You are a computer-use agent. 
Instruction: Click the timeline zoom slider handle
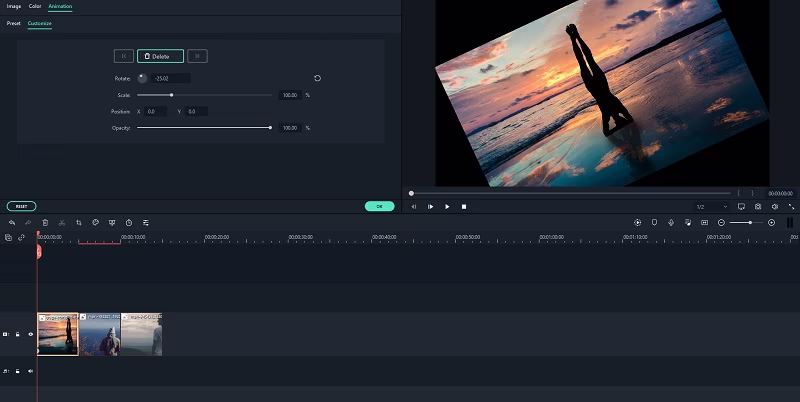tap(750, 222)
